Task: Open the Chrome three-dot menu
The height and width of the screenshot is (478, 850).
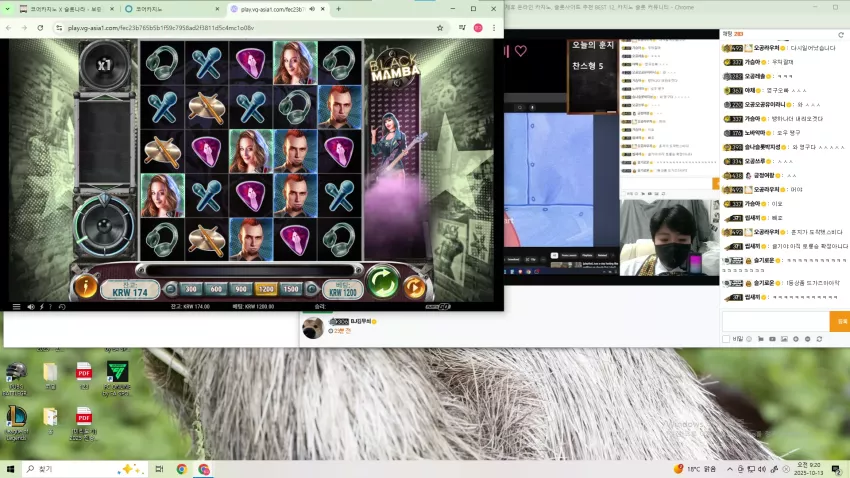Action: point(494,28)
